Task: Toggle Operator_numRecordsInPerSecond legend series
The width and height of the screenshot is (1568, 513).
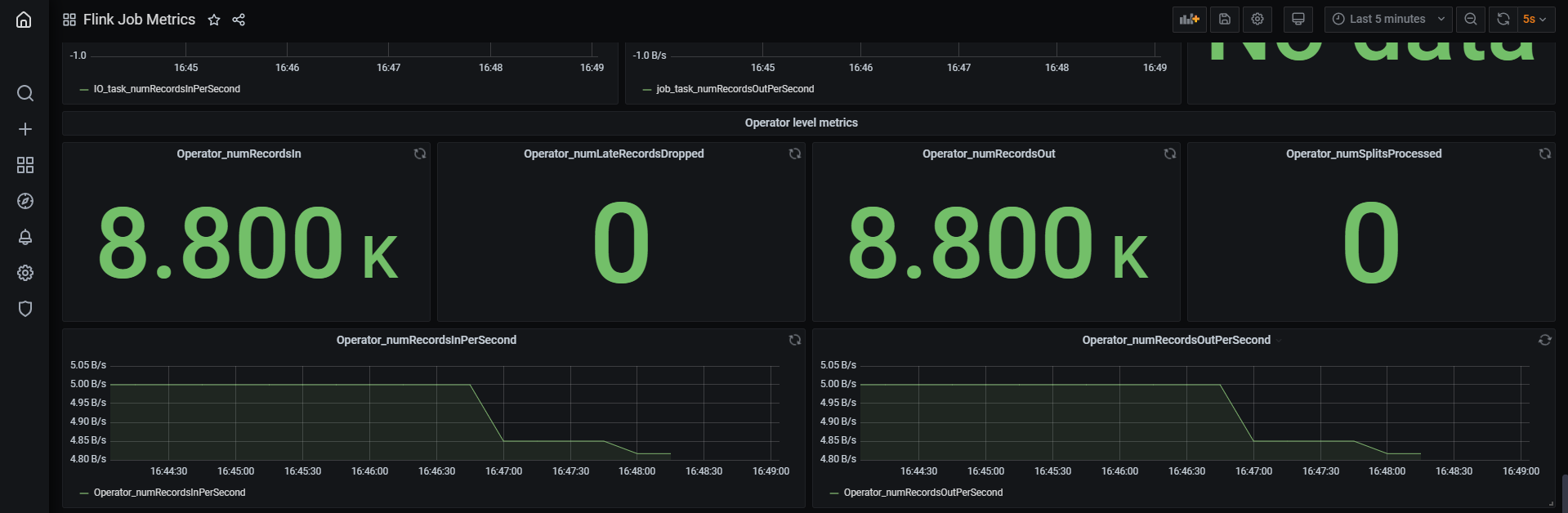Action: tap(169, 493)
